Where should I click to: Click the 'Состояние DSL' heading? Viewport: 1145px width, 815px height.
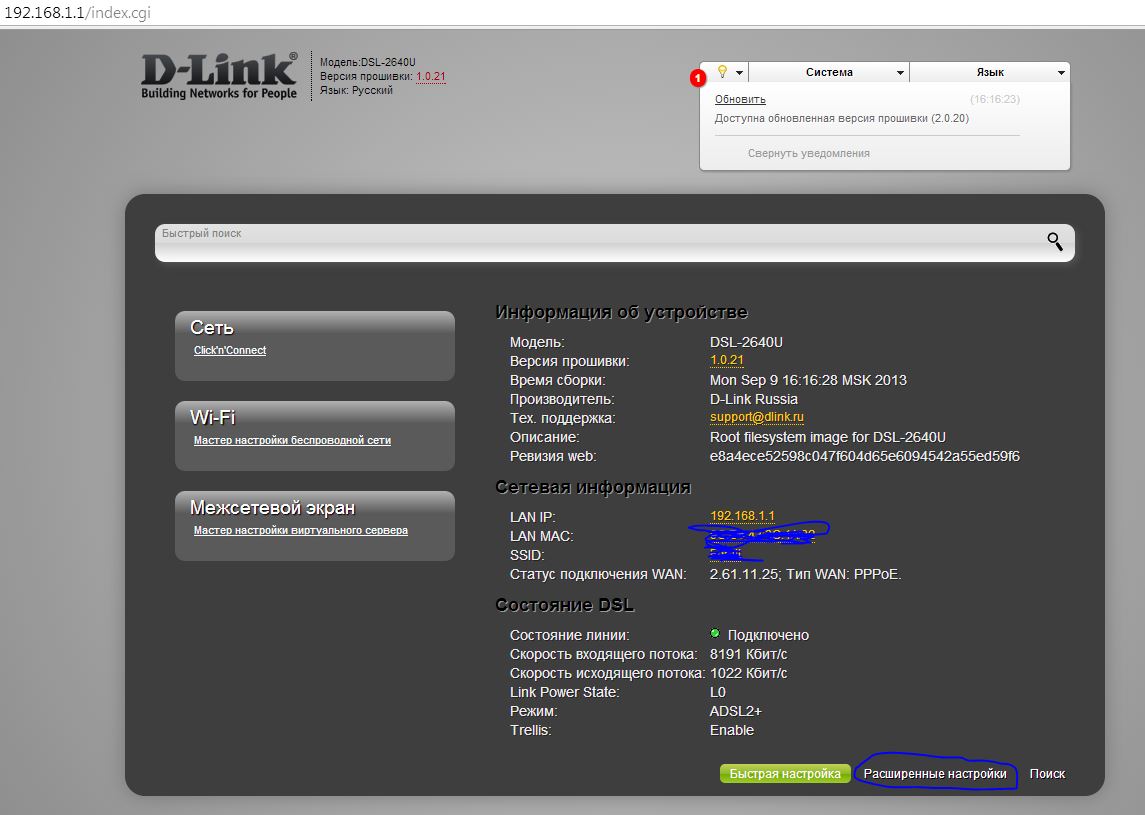[x=564, y=605]
